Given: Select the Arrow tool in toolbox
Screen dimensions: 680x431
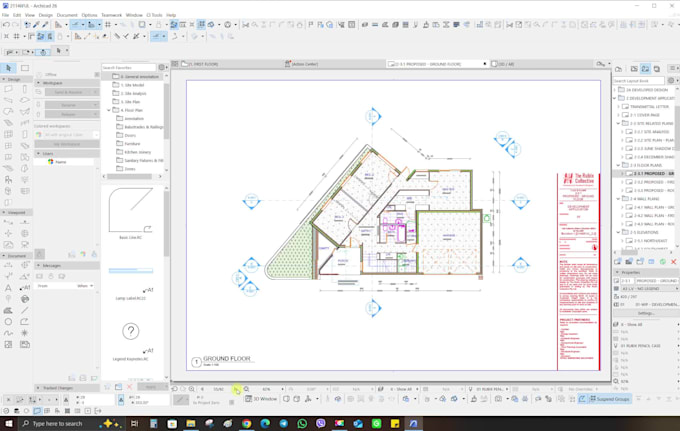Looking at the screenshot, I should 8,68.
